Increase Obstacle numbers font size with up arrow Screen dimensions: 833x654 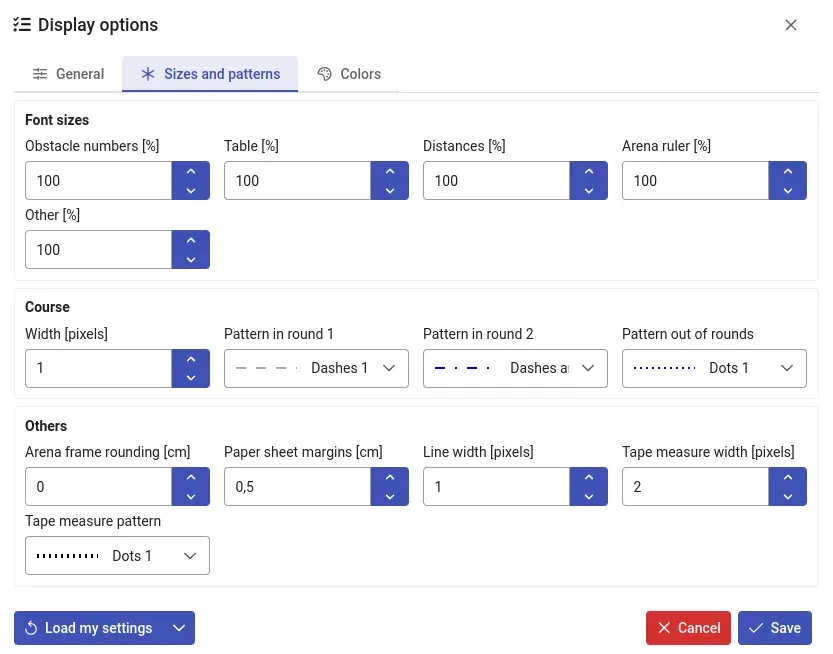pyautogui.click(x=190, y=171)
